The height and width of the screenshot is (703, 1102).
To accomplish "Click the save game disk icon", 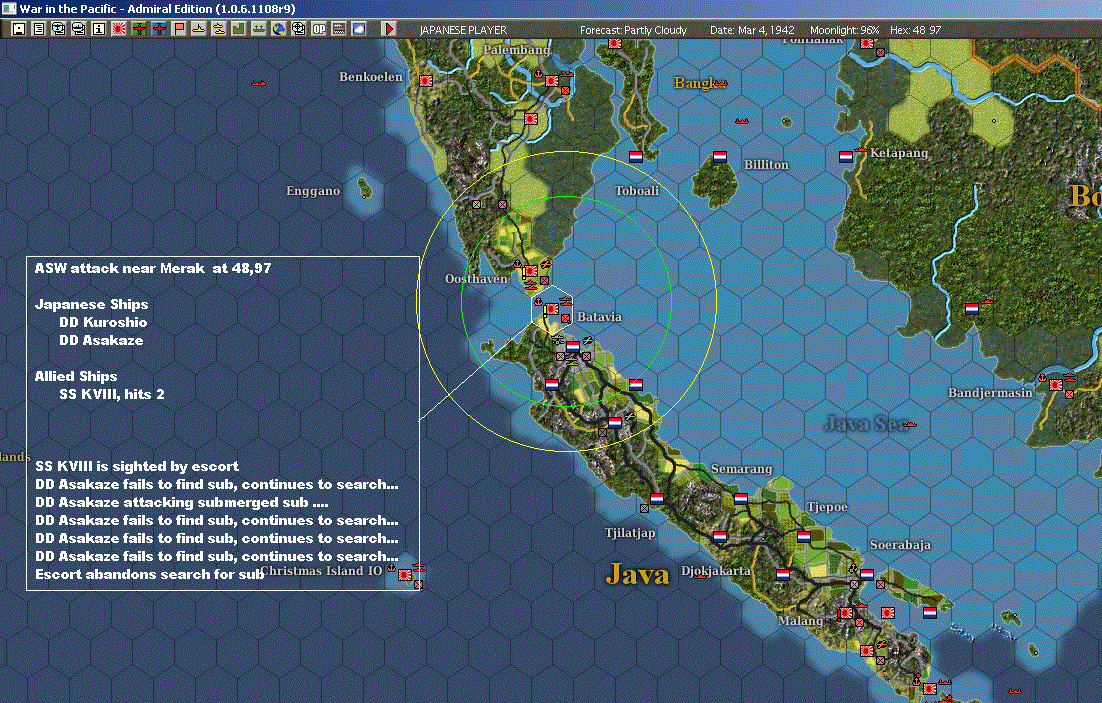I will click(x=19, y=29).
